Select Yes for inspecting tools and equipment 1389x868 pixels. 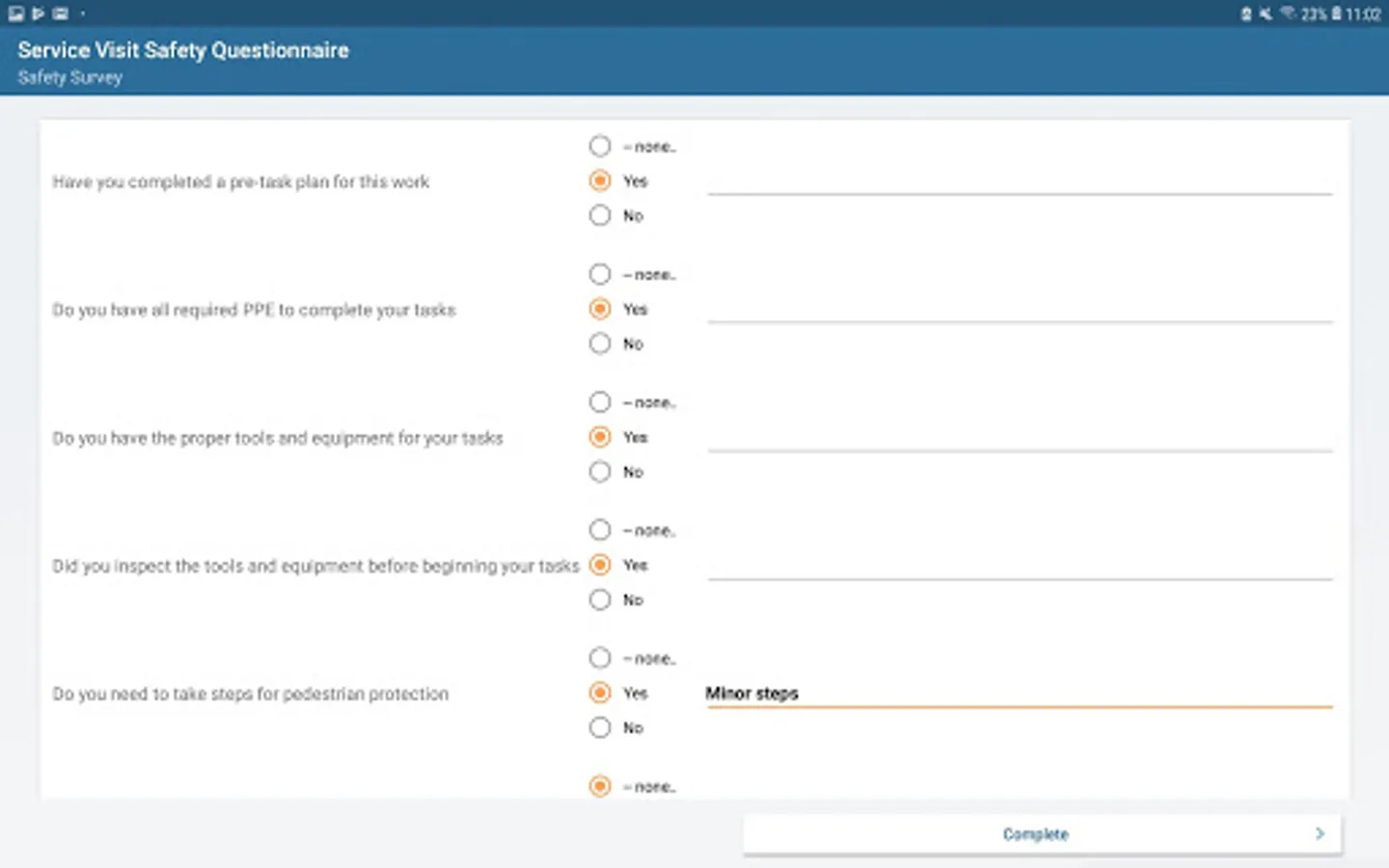click(x=600, y=565)
